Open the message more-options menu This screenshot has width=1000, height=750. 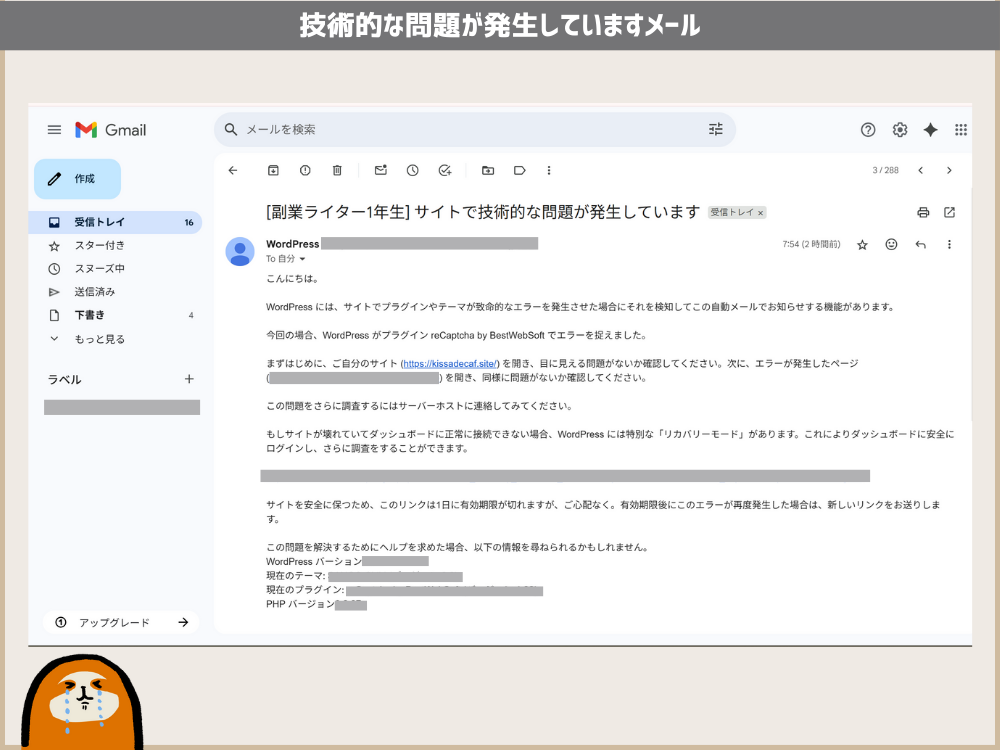[x=949, y=244]
